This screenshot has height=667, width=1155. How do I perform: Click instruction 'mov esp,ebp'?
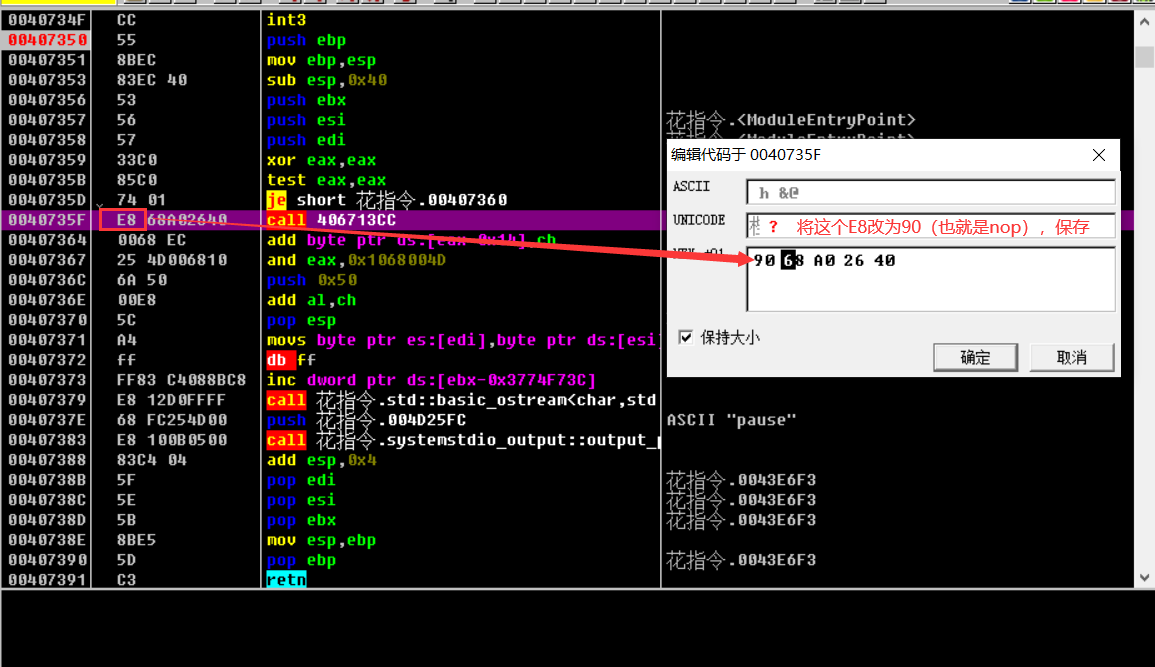[321, 540]
